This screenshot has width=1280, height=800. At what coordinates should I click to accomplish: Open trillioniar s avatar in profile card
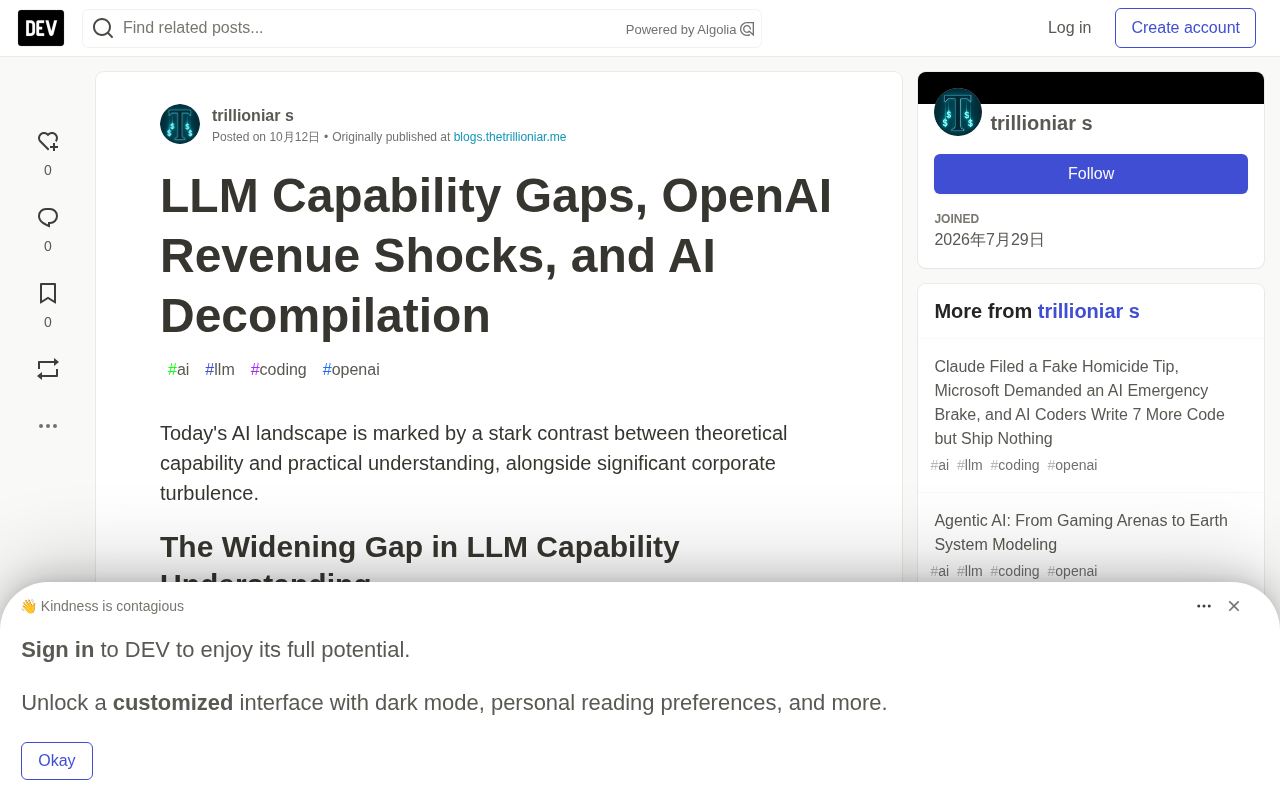click(958, 112)
